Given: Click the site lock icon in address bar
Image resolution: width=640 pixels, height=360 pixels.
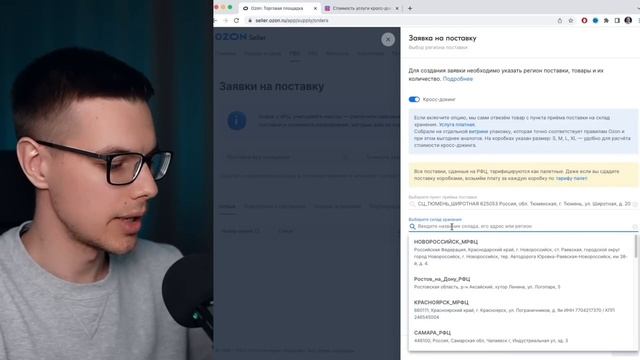Looking at the screenshot, I should click(x=250, y=20).
